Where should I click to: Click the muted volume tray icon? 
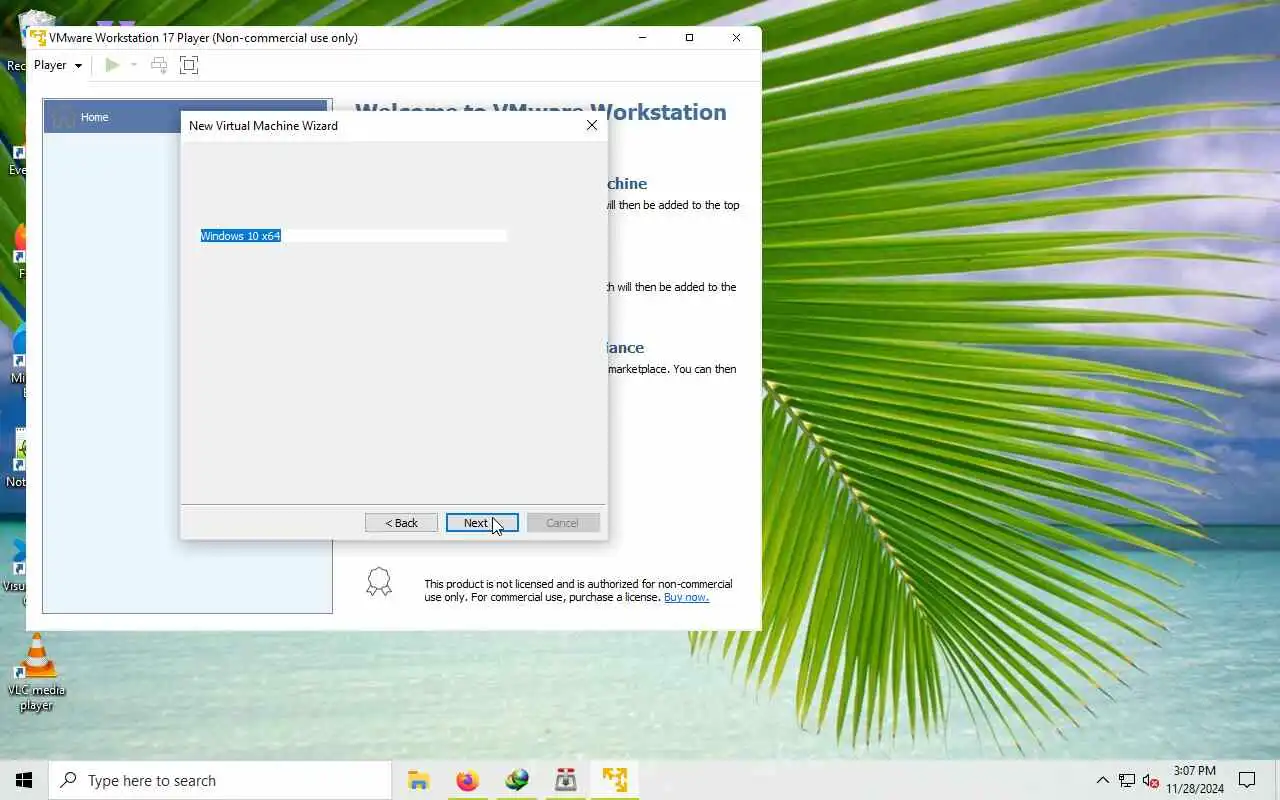[1150, 780]
